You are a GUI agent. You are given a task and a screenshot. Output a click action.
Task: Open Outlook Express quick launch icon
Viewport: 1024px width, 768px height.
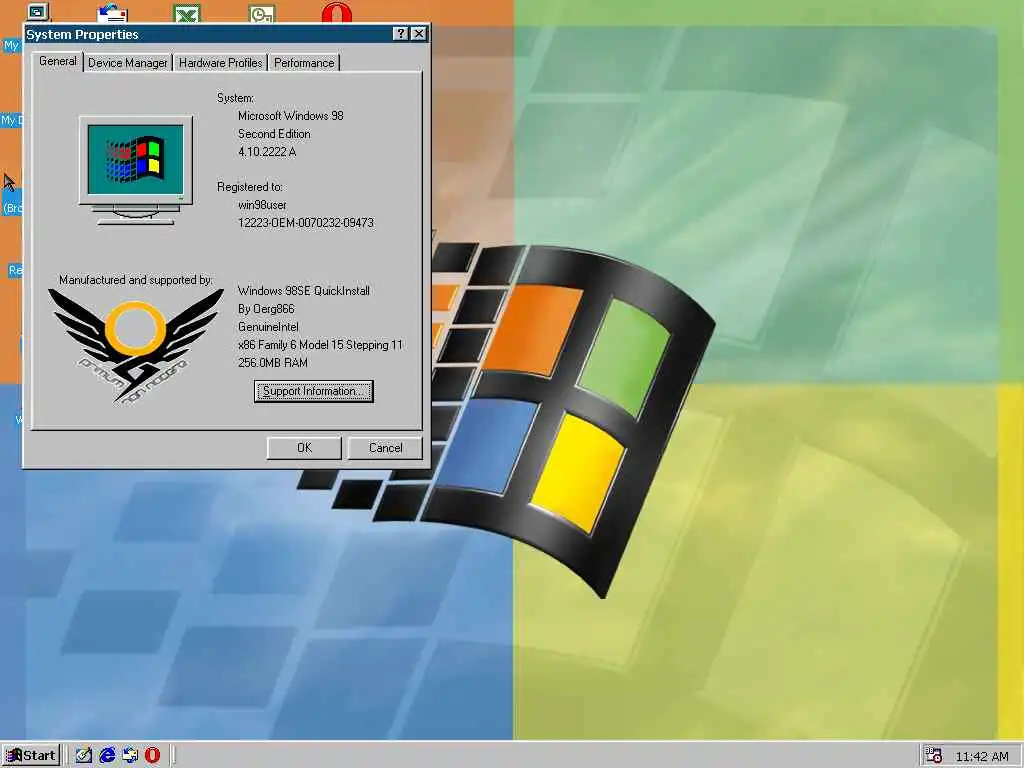(x=130, y=756)
